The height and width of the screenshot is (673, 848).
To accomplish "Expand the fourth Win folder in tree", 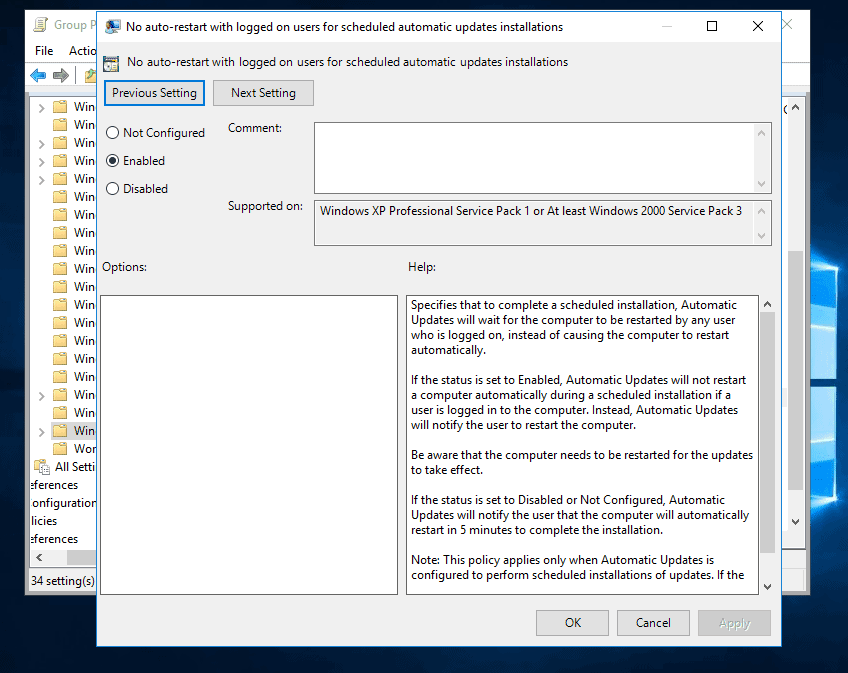I will coord(42,162).
